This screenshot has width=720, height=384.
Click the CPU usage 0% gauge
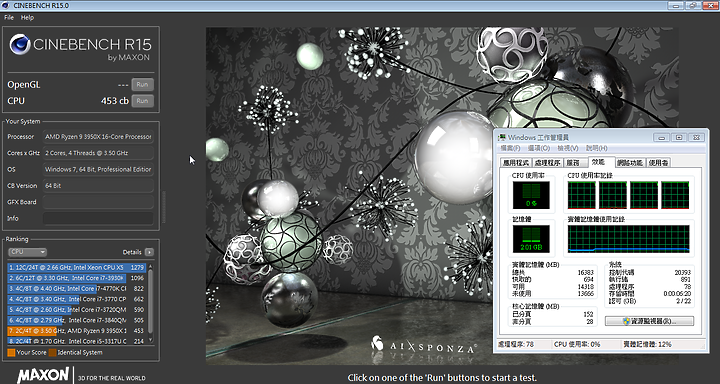[x=531, y=195]
